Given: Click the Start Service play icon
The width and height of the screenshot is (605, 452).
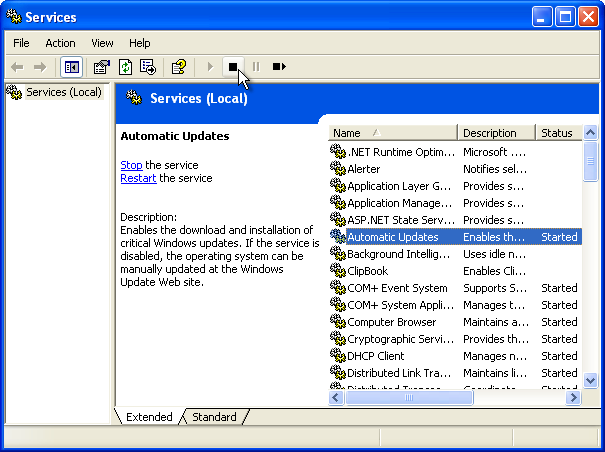Looking at the screenshot, I should click(x=210, y=67).
